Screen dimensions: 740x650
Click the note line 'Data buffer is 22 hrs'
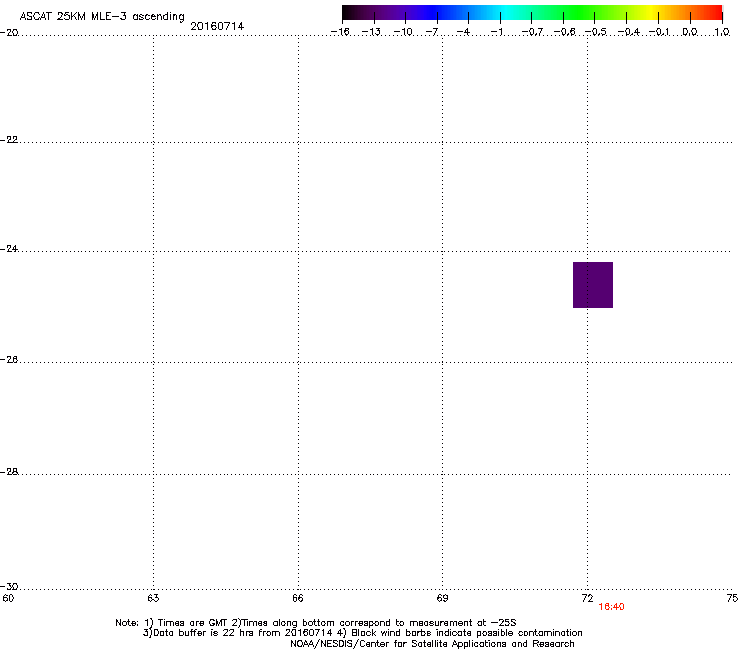(362, 633)
